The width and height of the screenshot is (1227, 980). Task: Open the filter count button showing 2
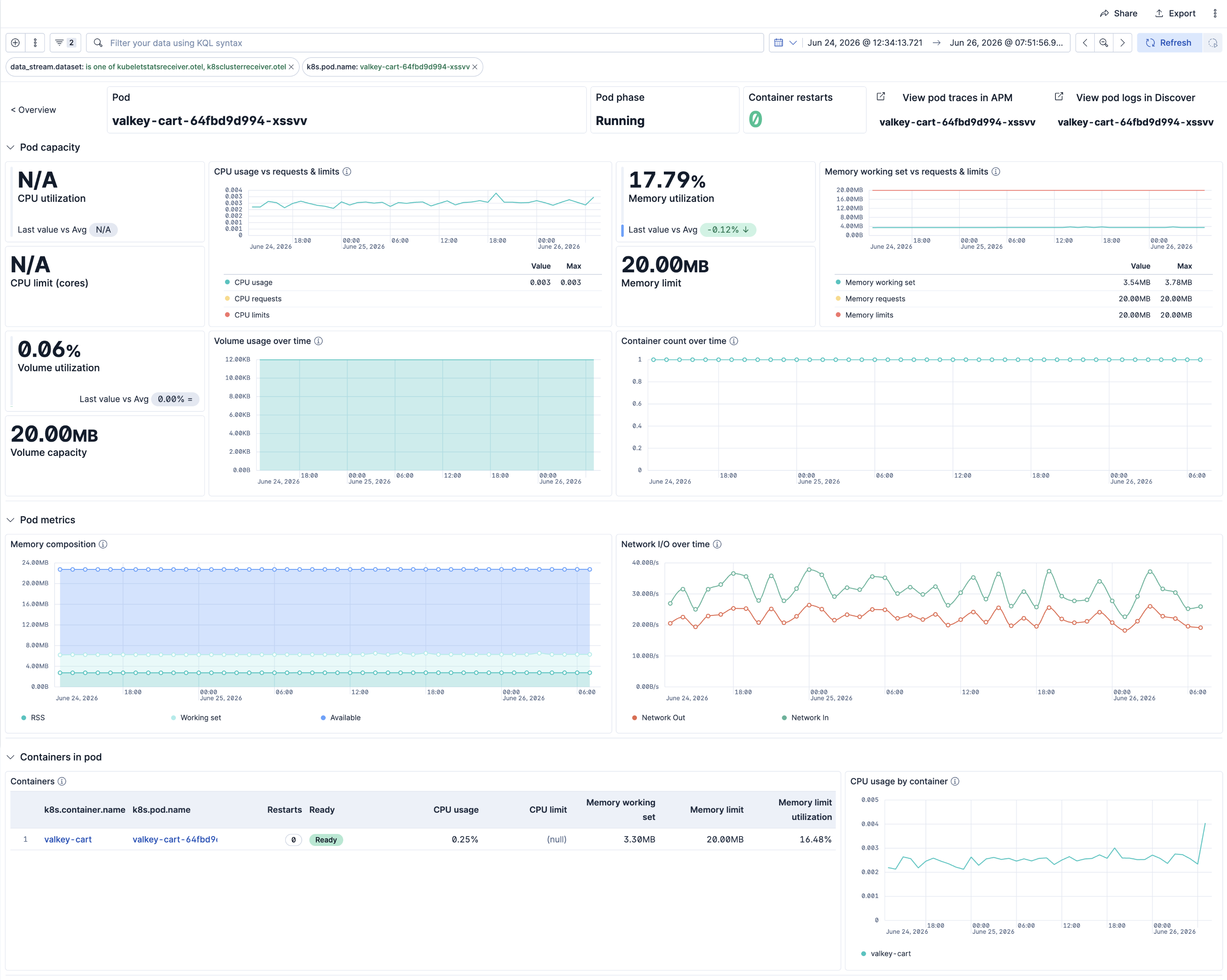point(65,43)
